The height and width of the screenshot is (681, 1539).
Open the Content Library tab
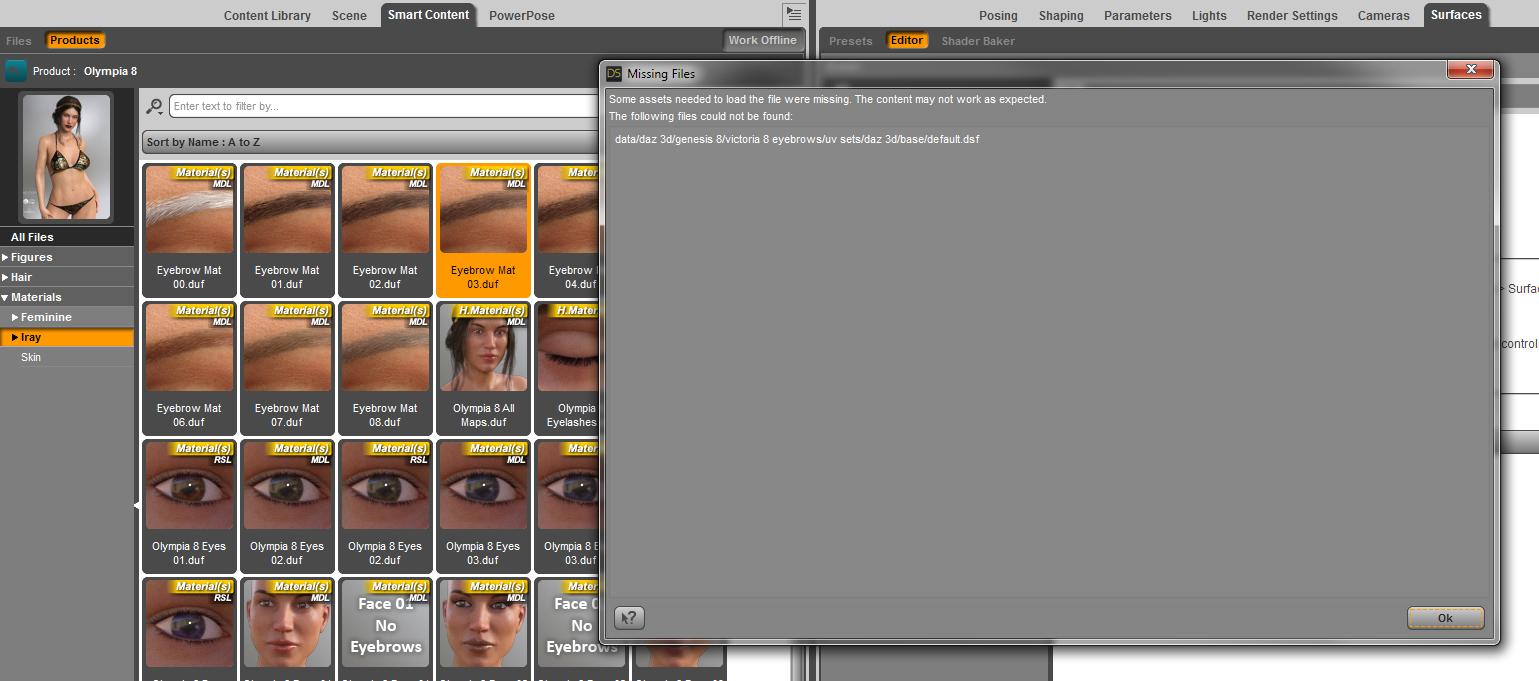pos(267,15)
